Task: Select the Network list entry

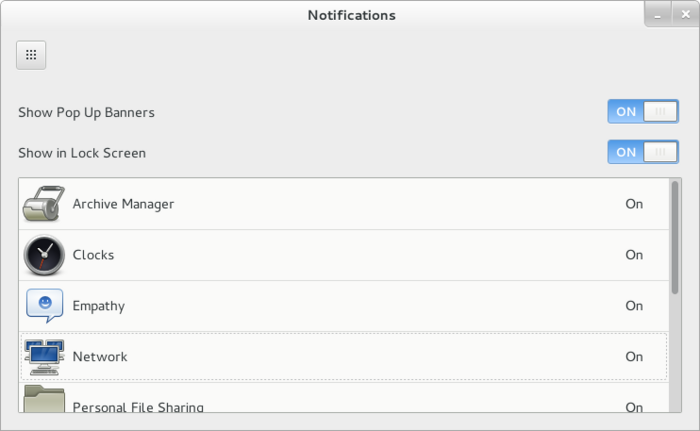Action: point(100,357)
